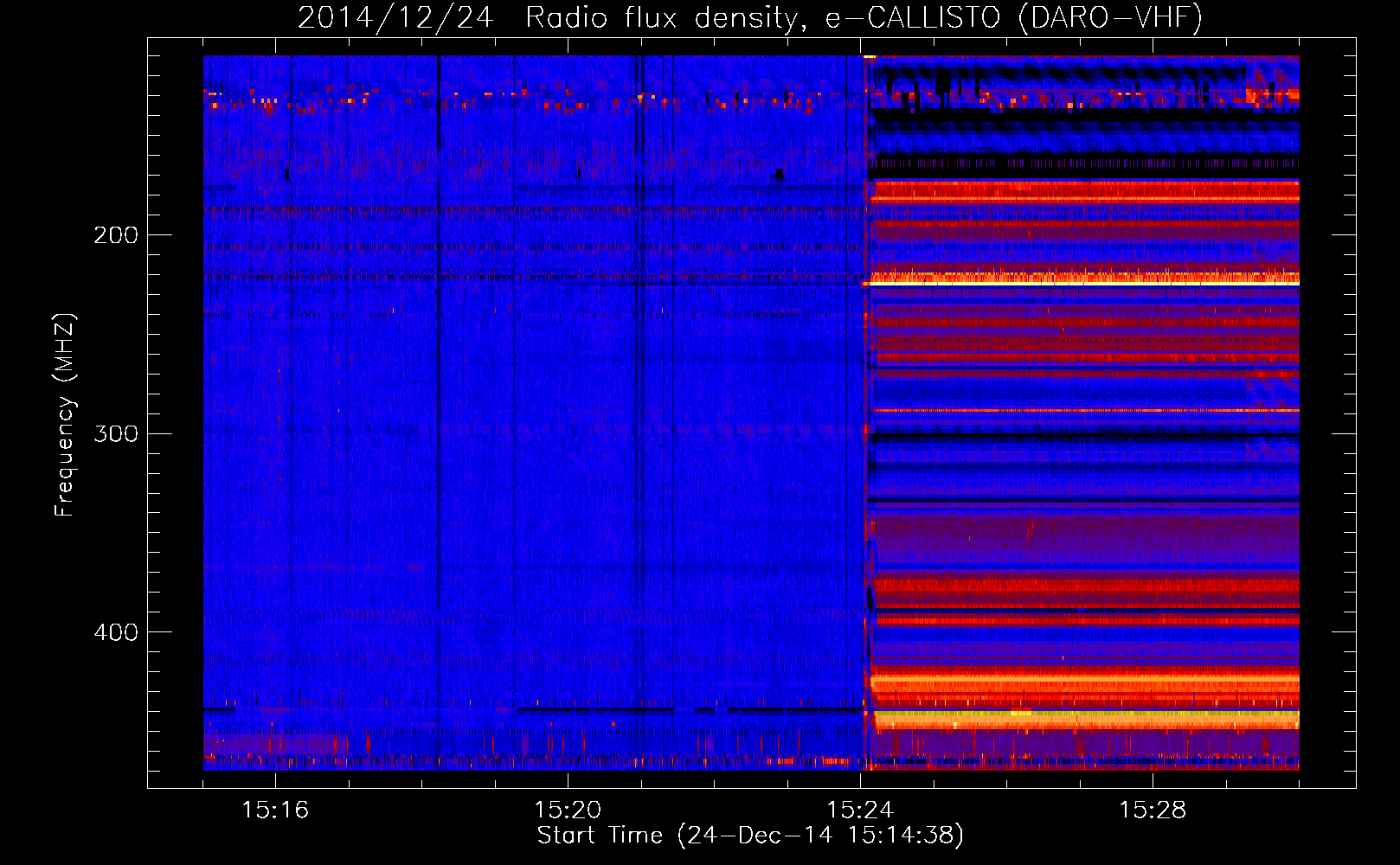Click the 15:16 time tick label
The height and width of the screenshot is (865, 1400).
275,810
